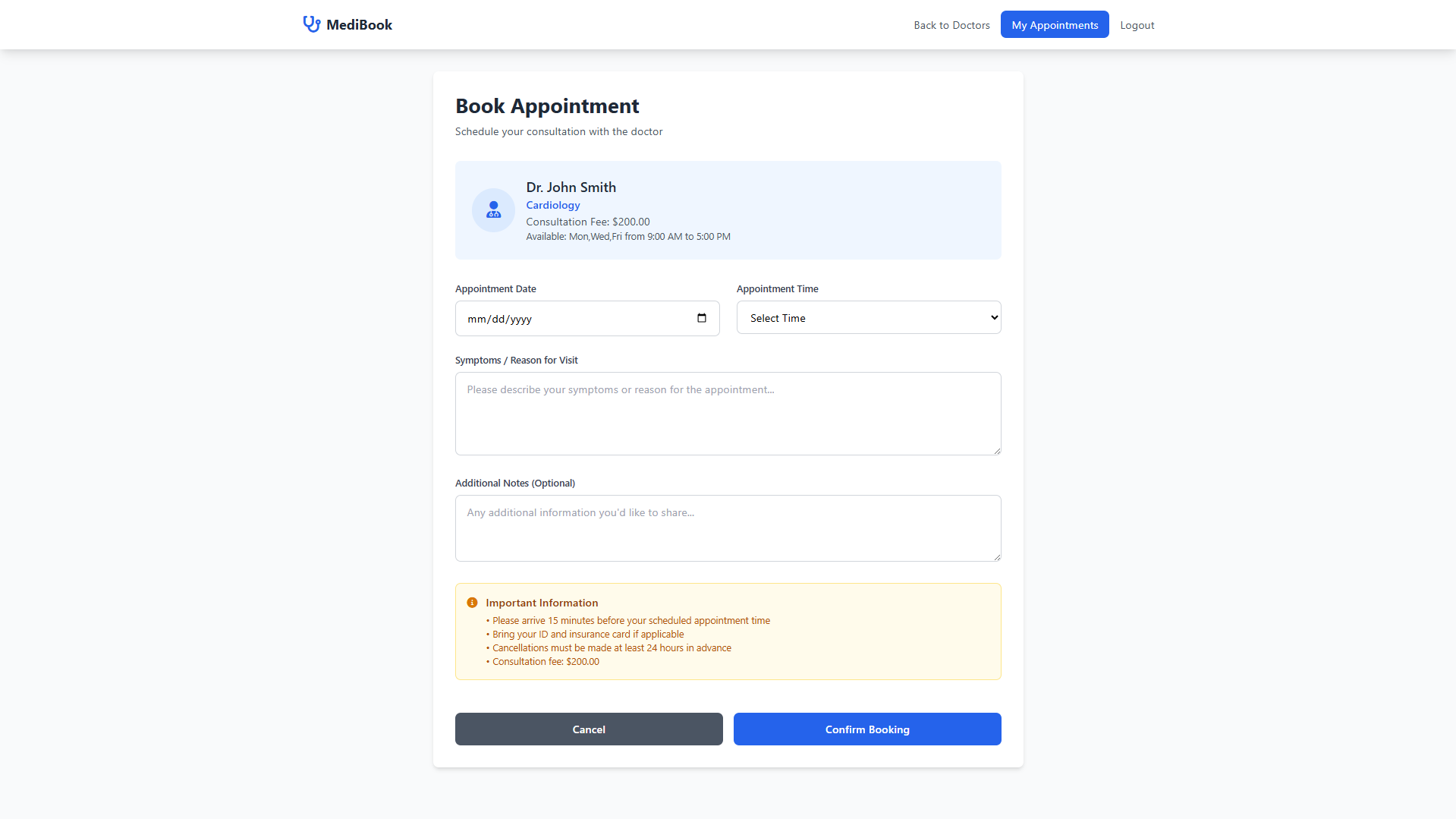Open the calendar picker icon

click(x=702, y=318)
